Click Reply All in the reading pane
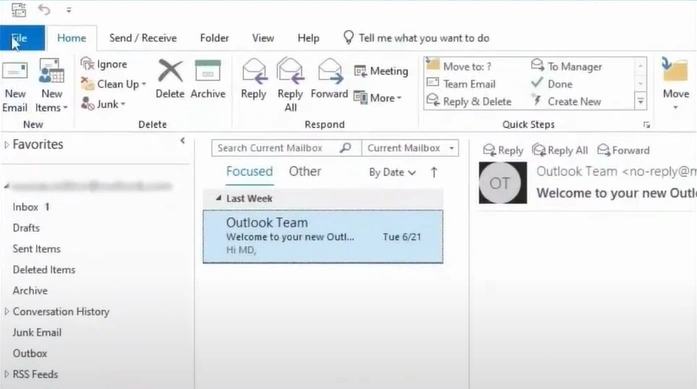This screenshot has width=697, height=389. (560, 150)
